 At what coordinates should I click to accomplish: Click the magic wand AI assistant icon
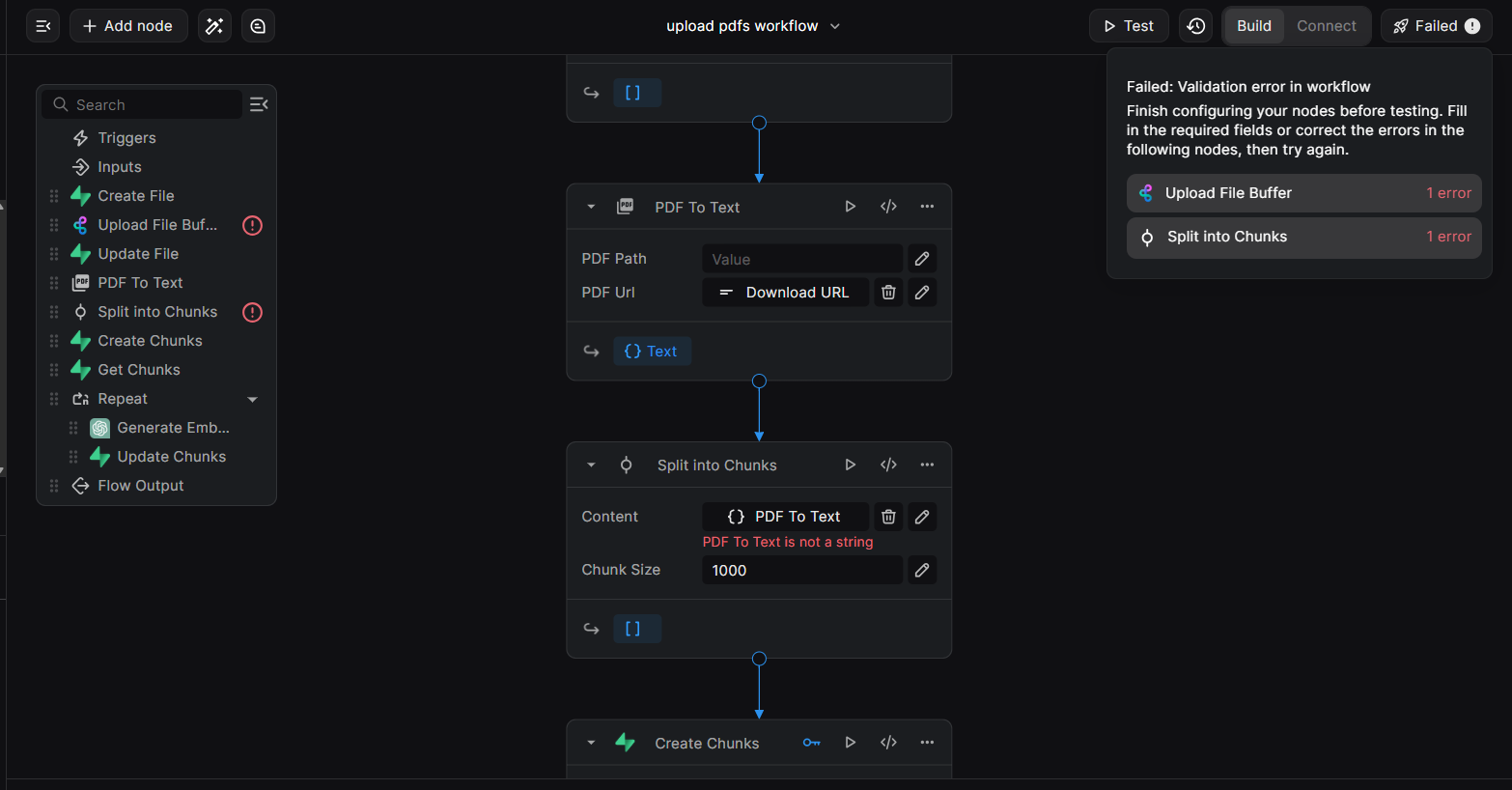coord(214,25)
